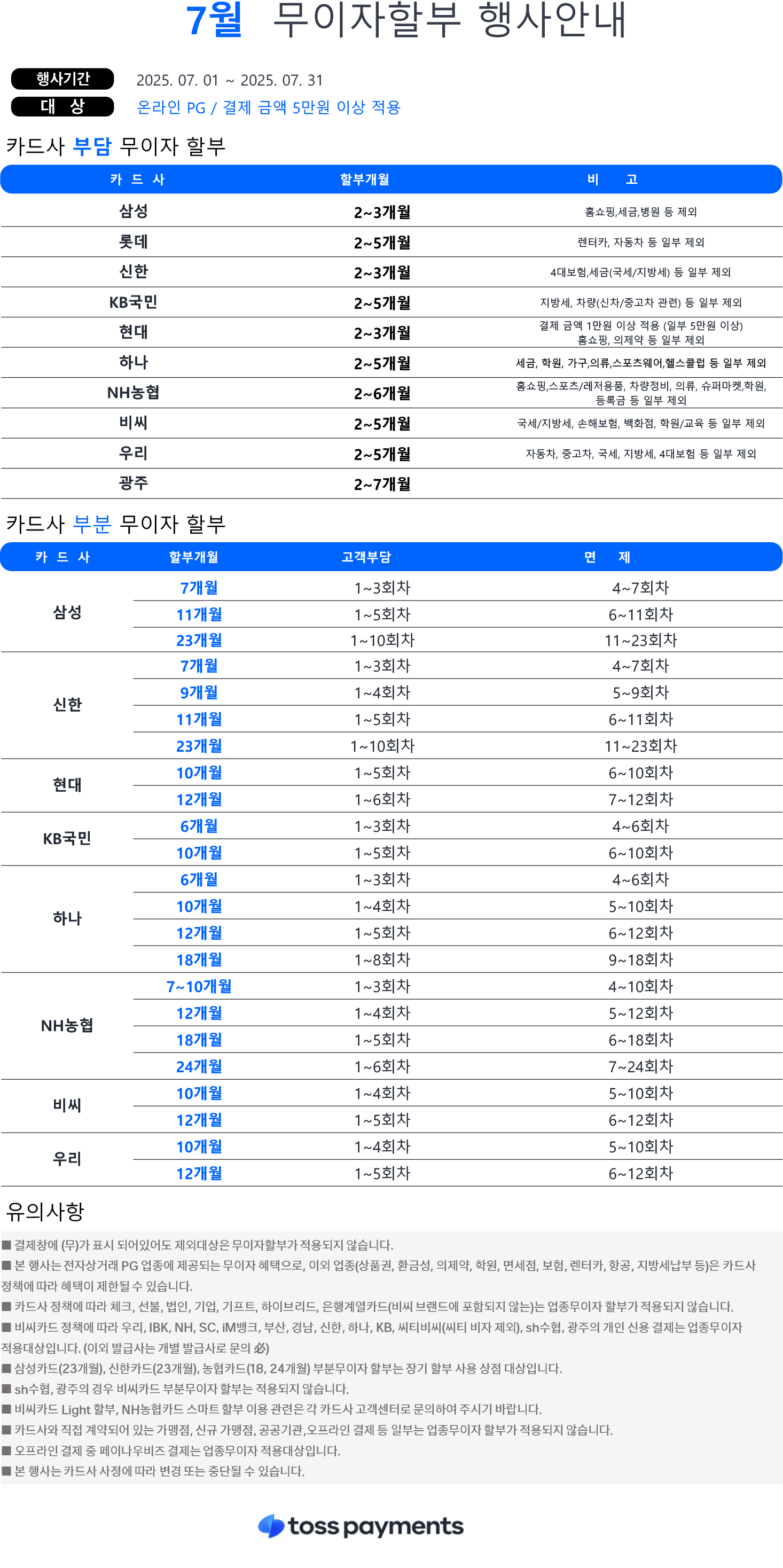Click '온라인 PG / 결제 금액 5만원 이상 적용'
783x1568 pixels.
[268, 108]
